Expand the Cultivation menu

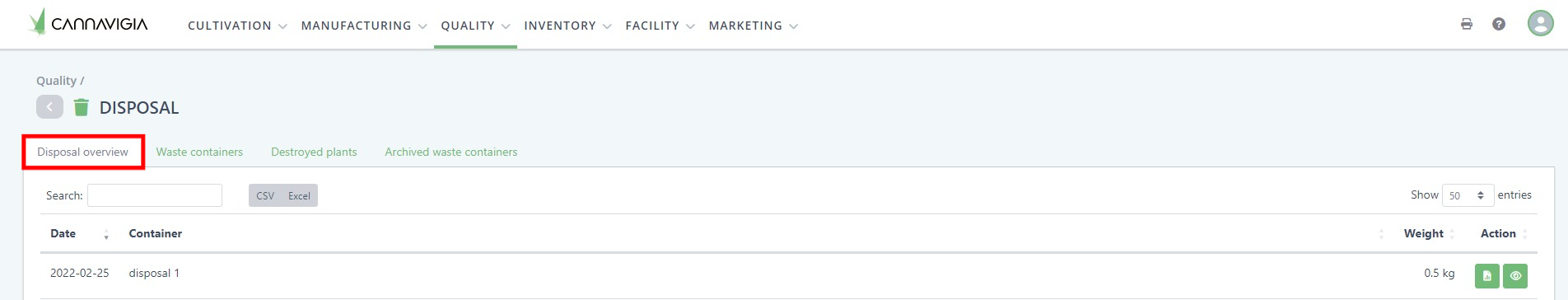pos(237,26)
